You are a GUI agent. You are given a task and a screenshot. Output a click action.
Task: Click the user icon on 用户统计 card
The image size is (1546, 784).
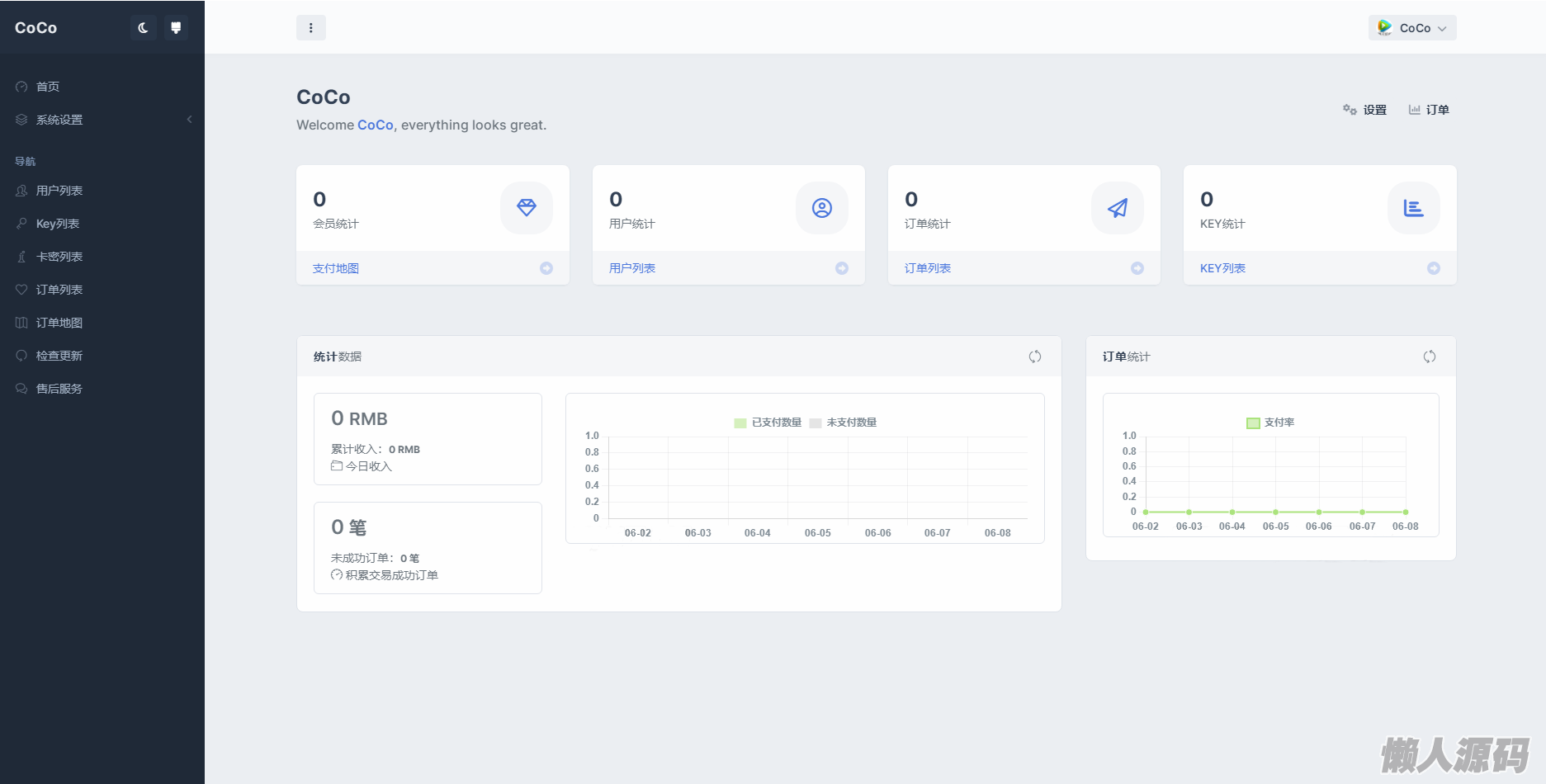[822, 208]
